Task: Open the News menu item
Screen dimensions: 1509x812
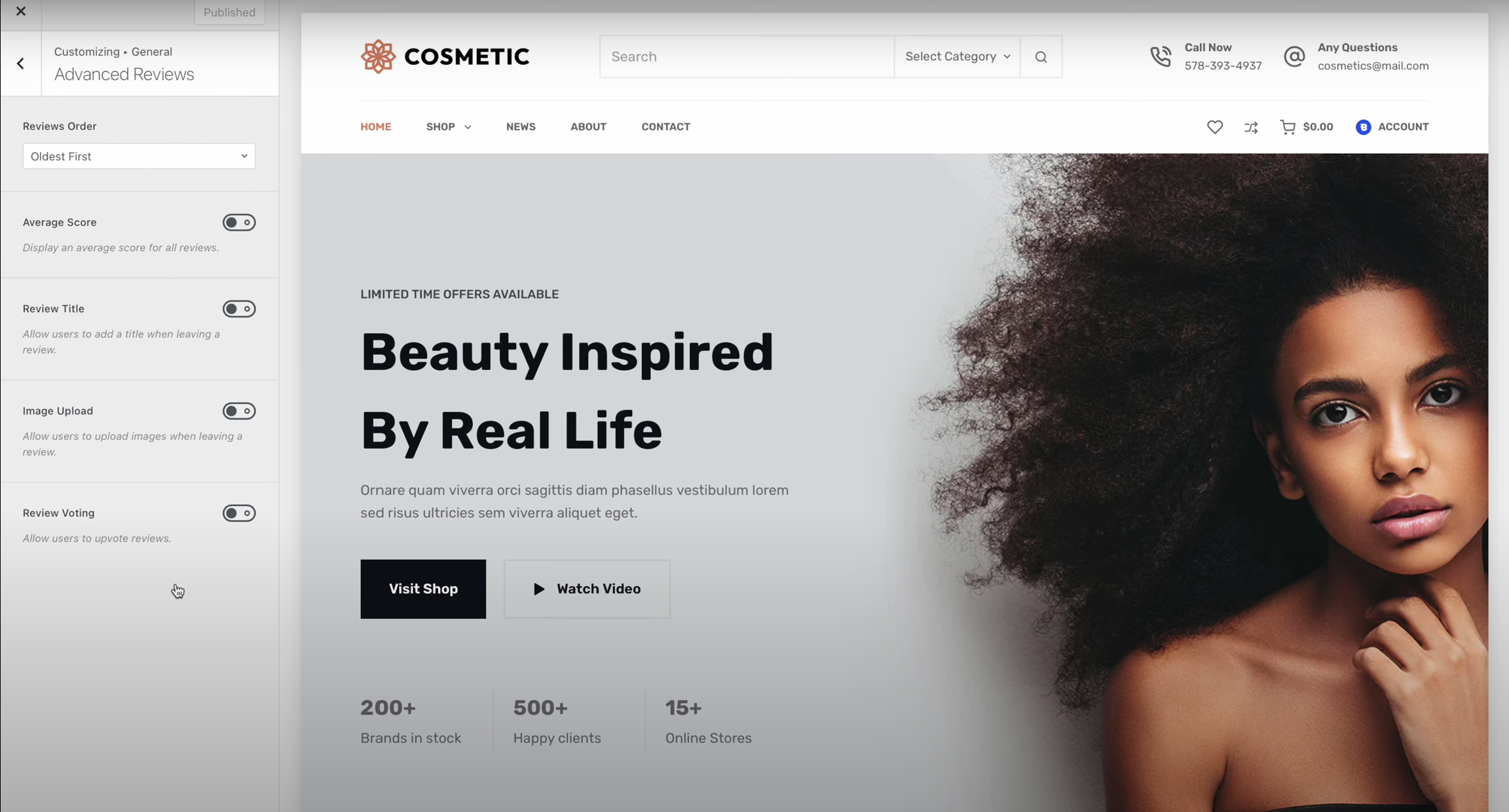Action: click(521, 127)
